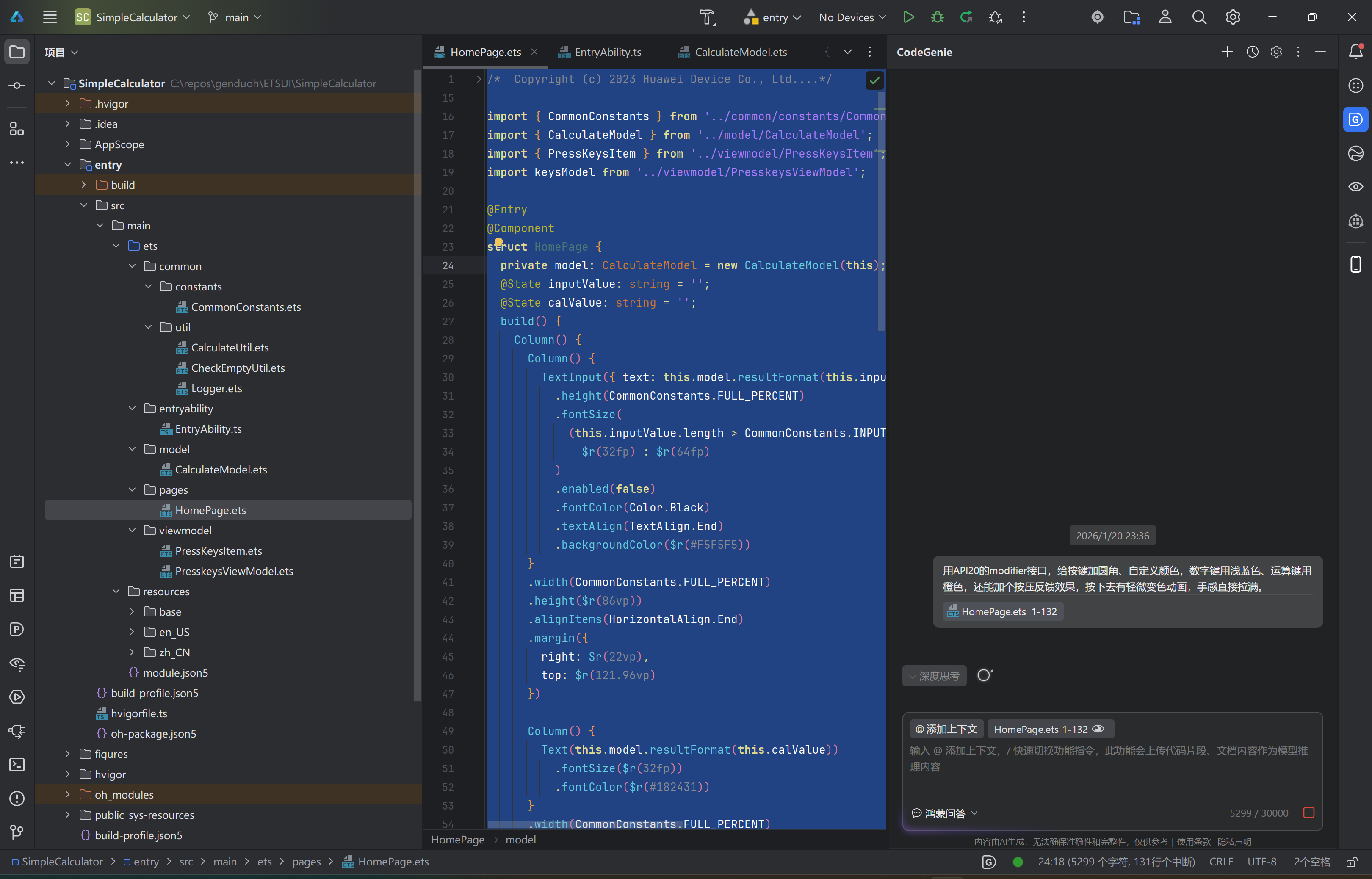
Task: Toggle the file read-only lock in status bar
Action: tap(1352, 862)
